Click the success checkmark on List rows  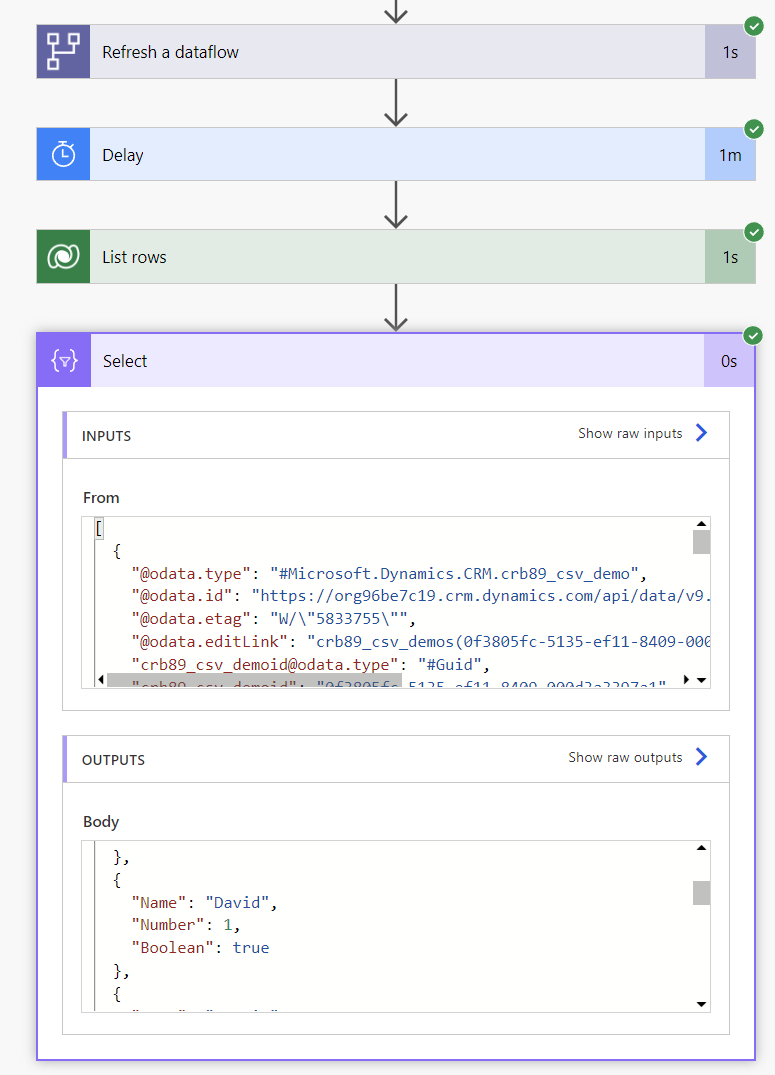tap(754, 231)
